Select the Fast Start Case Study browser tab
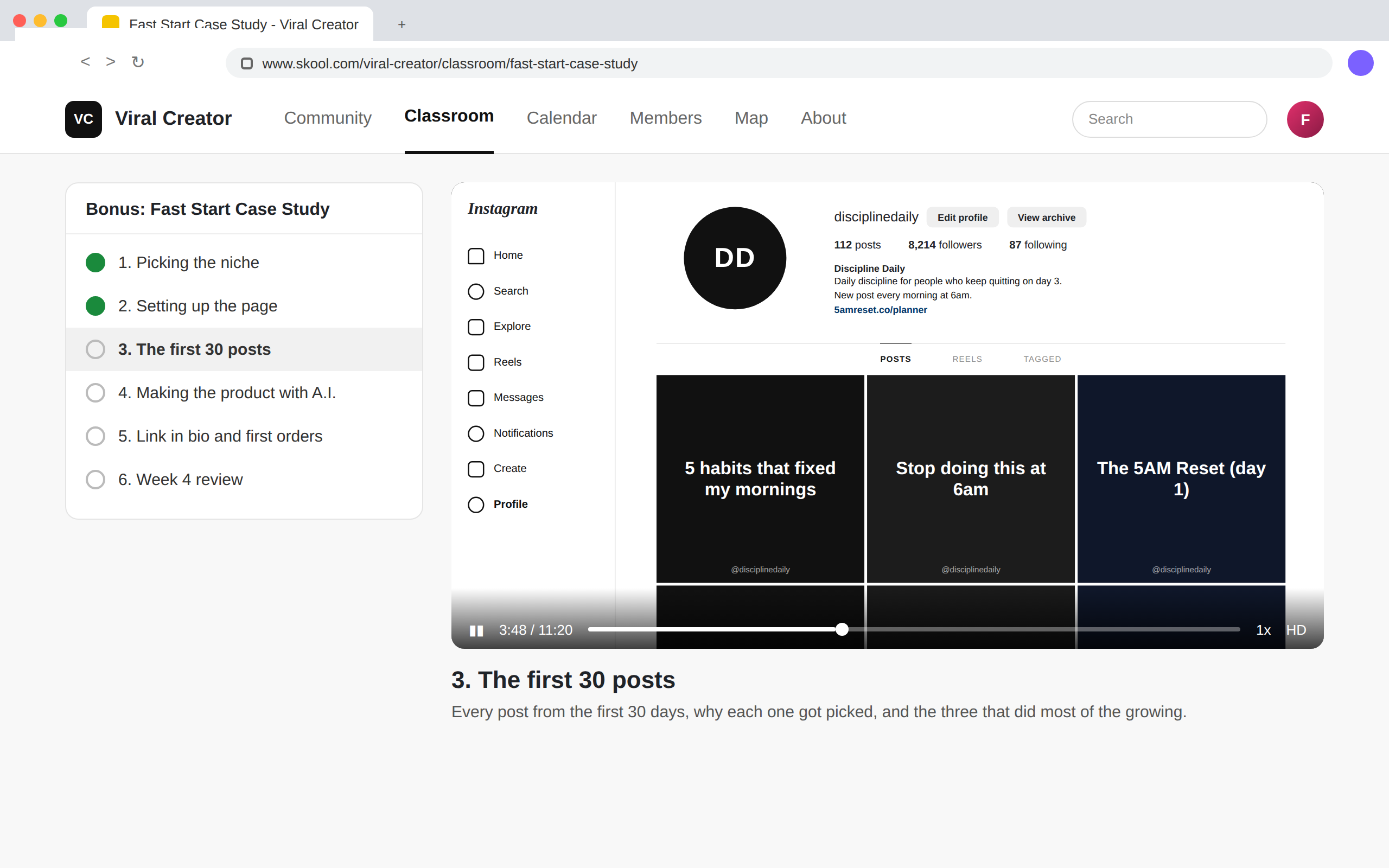1389x868 pixels. point(230,24)
